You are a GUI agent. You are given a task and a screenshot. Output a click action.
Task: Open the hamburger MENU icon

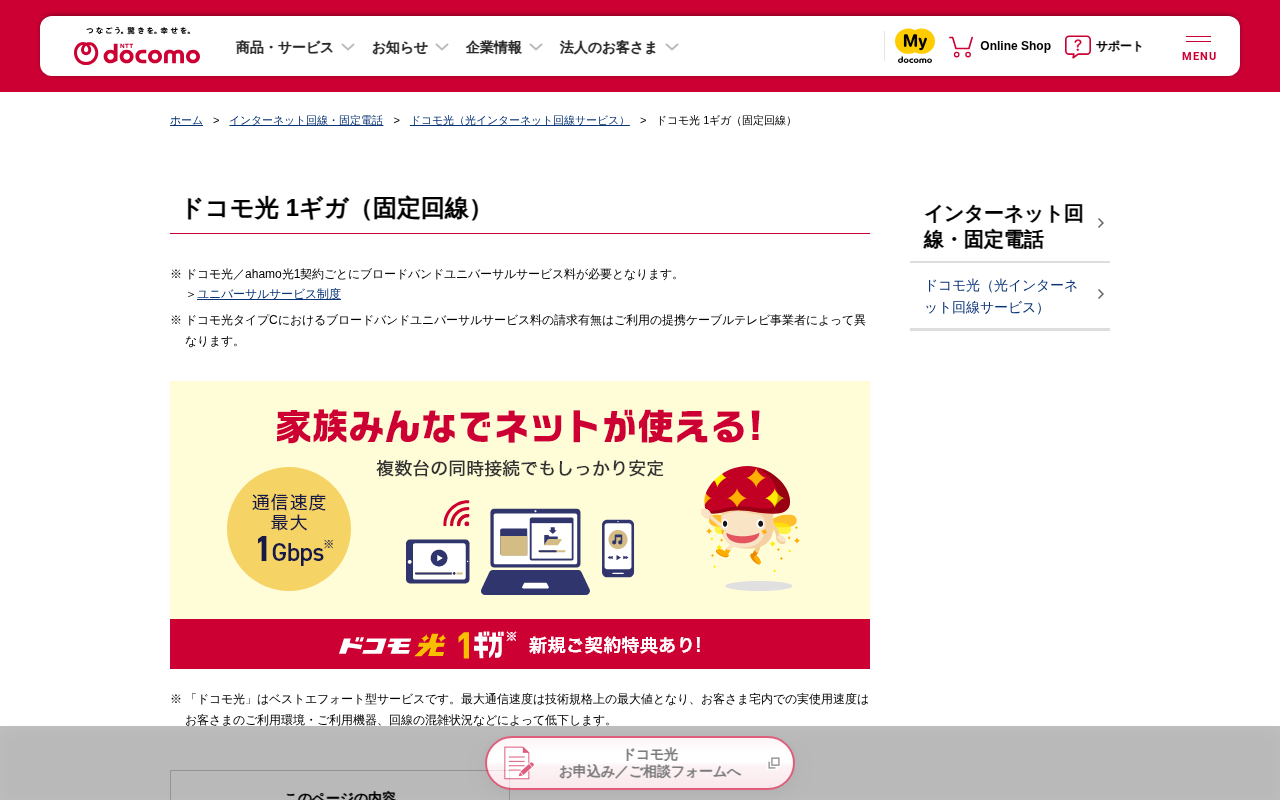pyautogui.click(x=1199, y=47)
